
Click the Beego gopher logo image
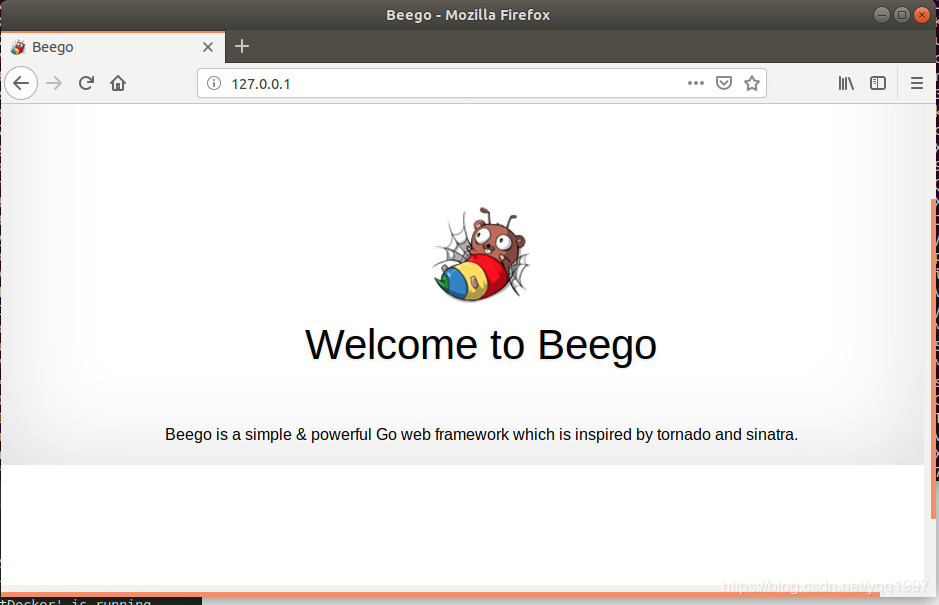point(481,255)
